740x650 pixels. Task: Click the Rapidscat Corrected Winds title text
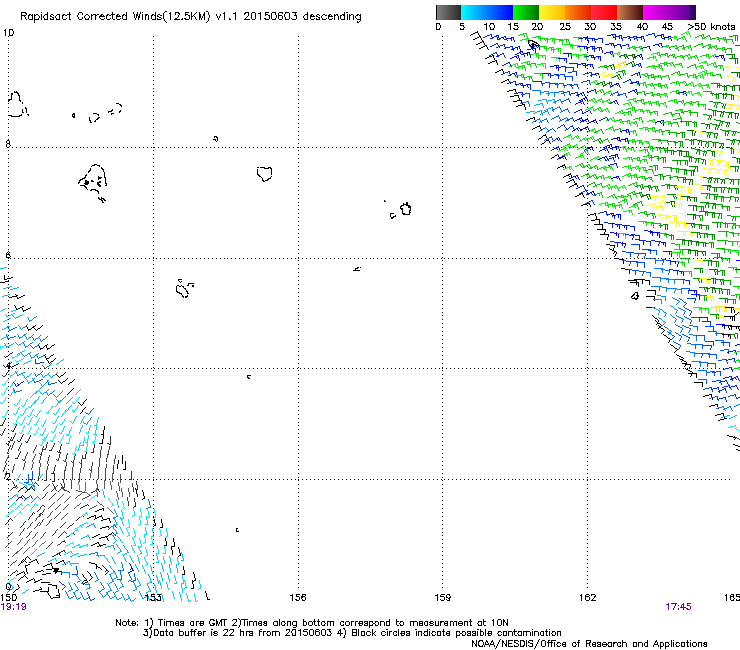tap(191, 17)
